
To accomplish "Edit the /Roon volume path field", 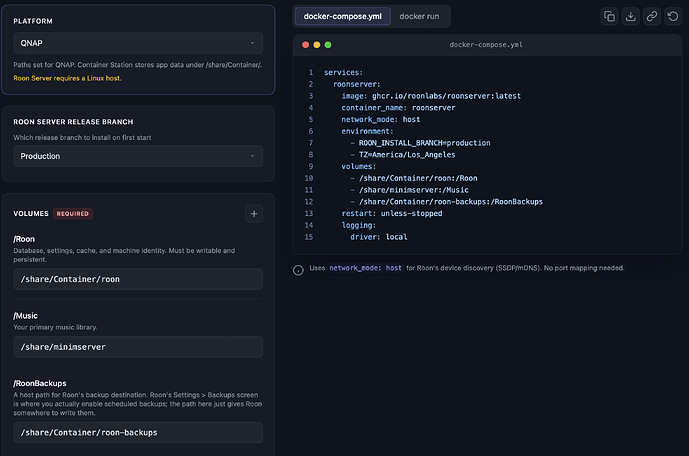I will pyautogui.click(x=138, y=279).
